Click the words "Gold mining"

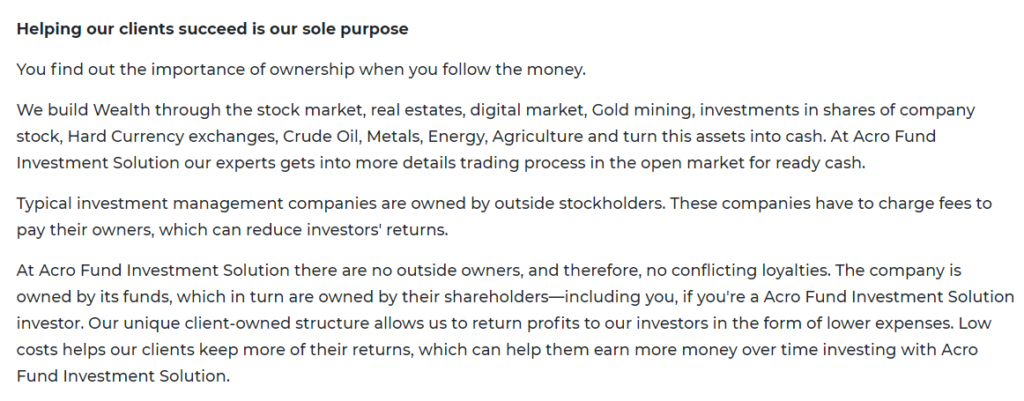point(641,110)
